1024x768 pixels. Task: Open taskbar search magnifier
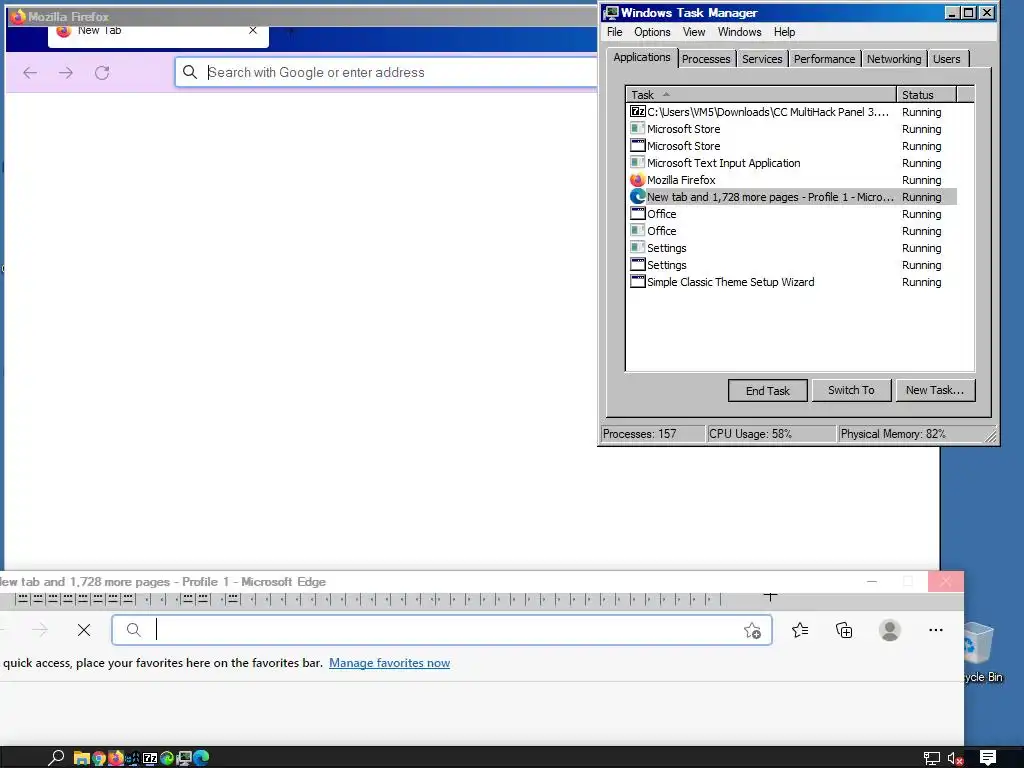coord(56,758)
